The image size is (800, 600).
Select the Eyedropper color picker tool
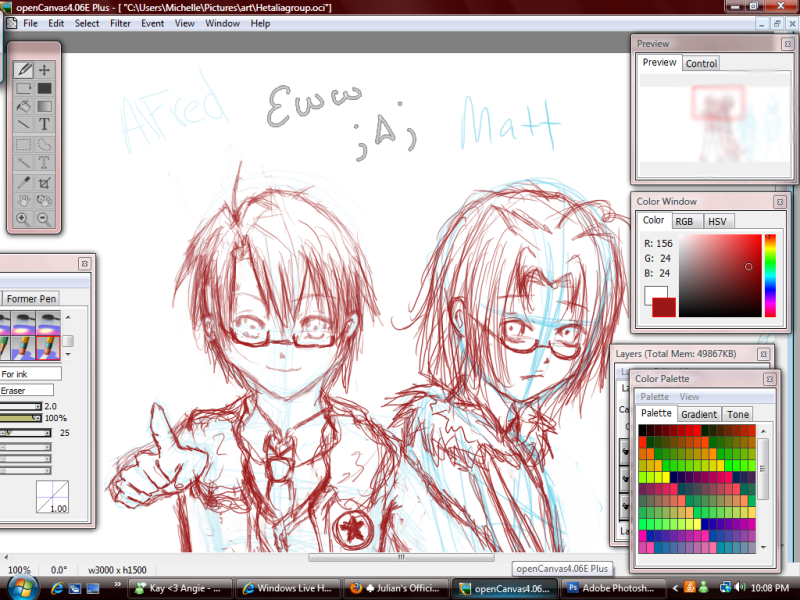coord(23,182)
